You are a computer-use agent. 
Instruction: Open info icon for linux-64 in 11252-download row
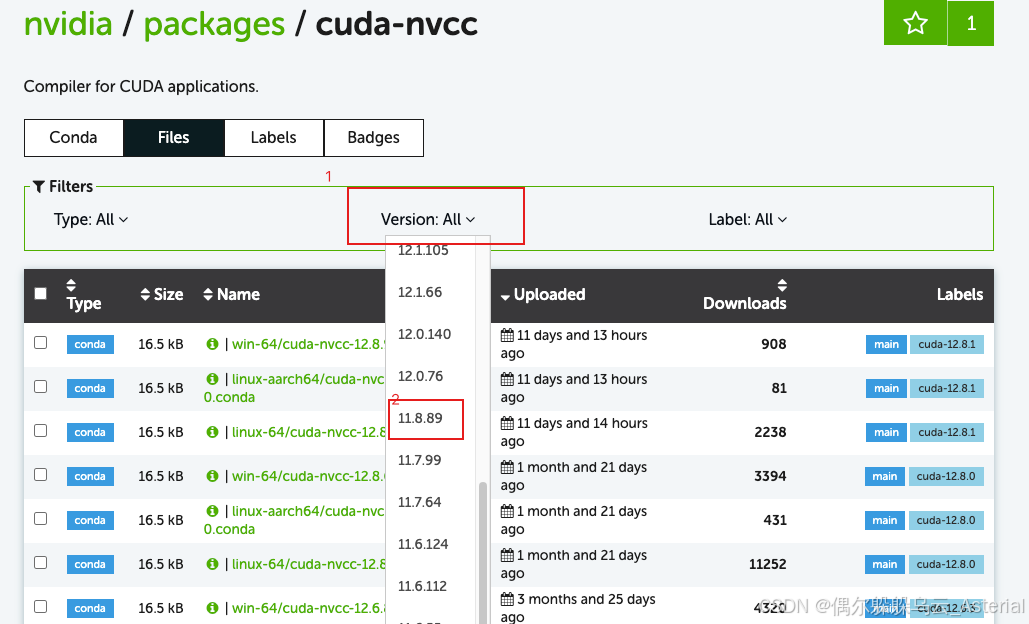pyautogui.click(x=212, y=564)
